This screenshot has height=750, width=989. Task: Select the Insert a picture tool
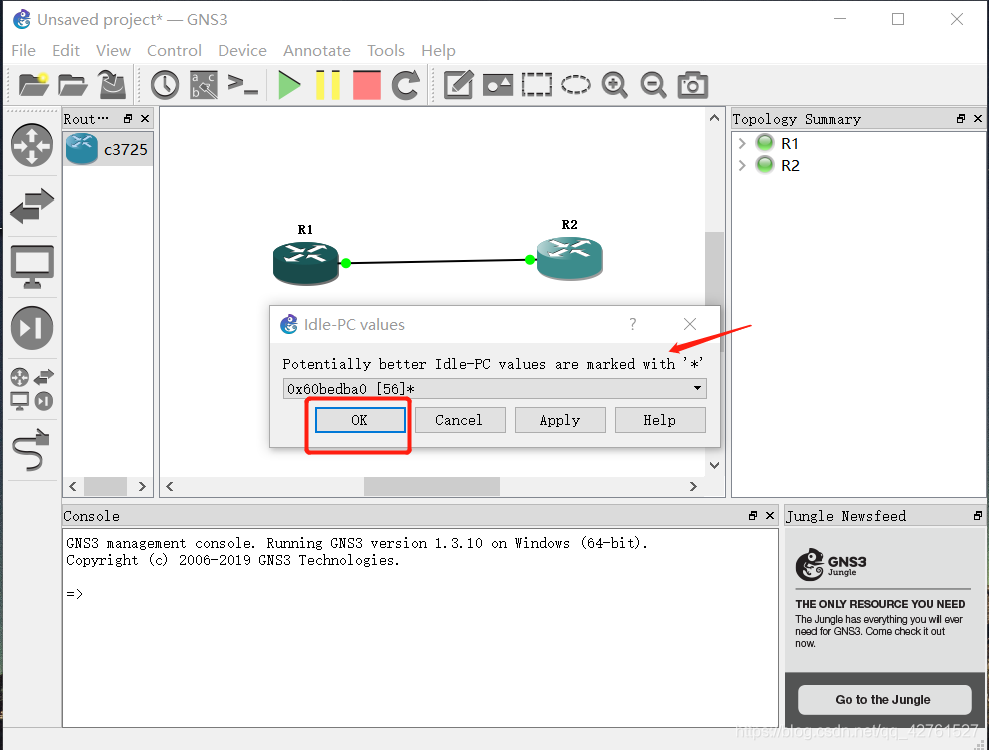tap(498, 85)
